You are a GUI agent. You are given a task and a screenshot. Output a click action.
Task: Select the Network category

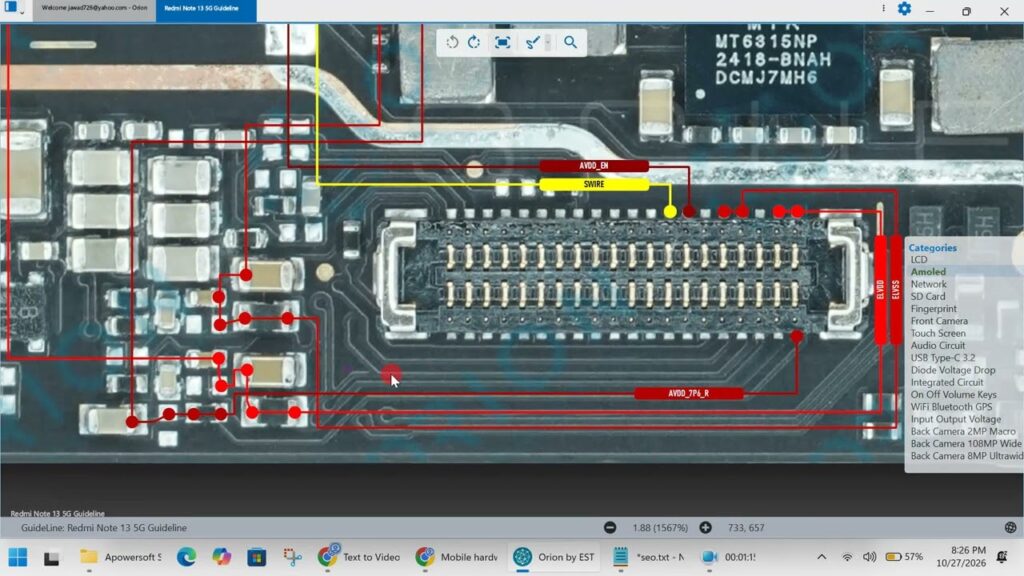point(929,284)
